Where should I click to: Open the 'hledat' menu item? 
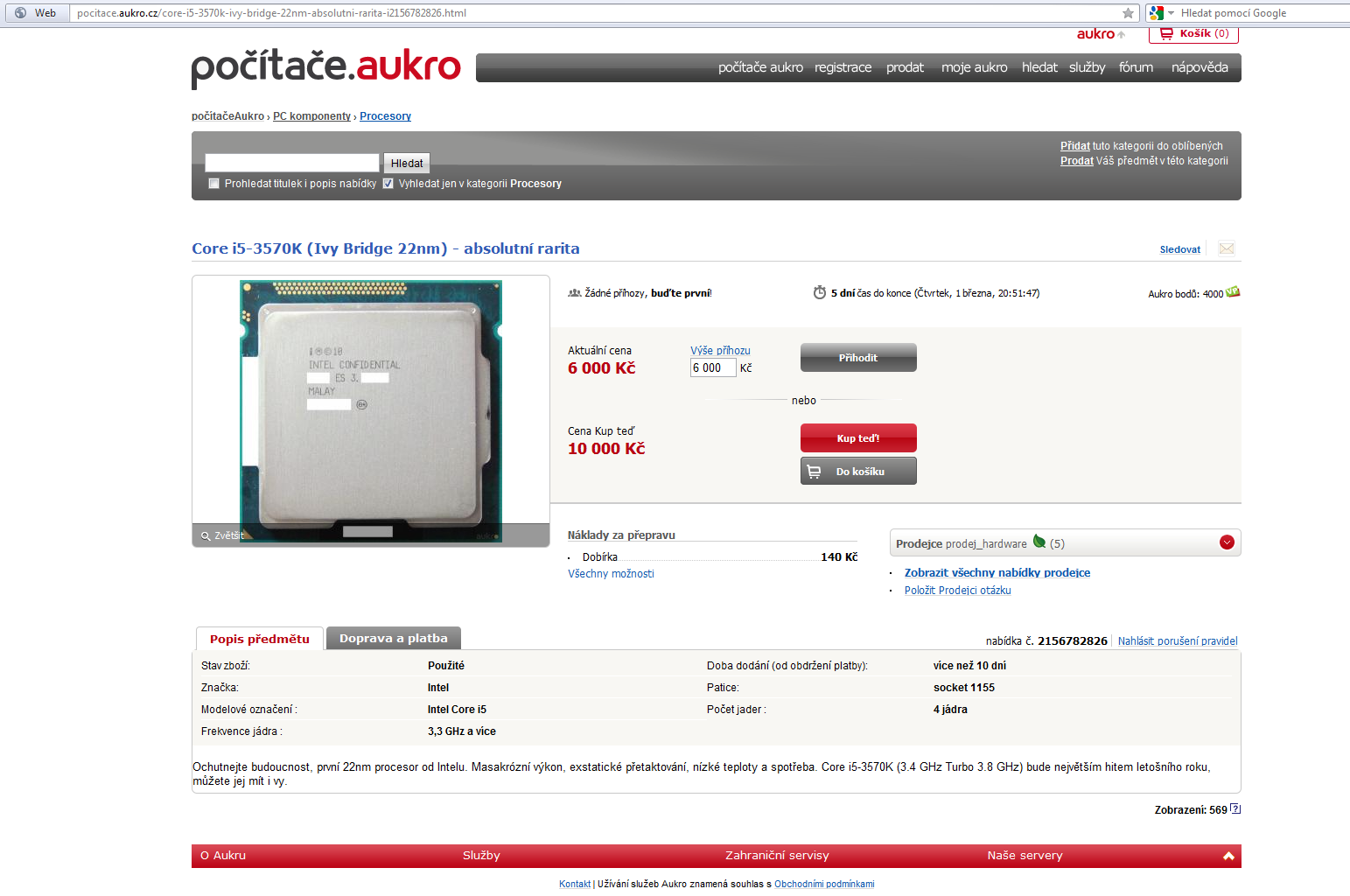coord(1039,67)
